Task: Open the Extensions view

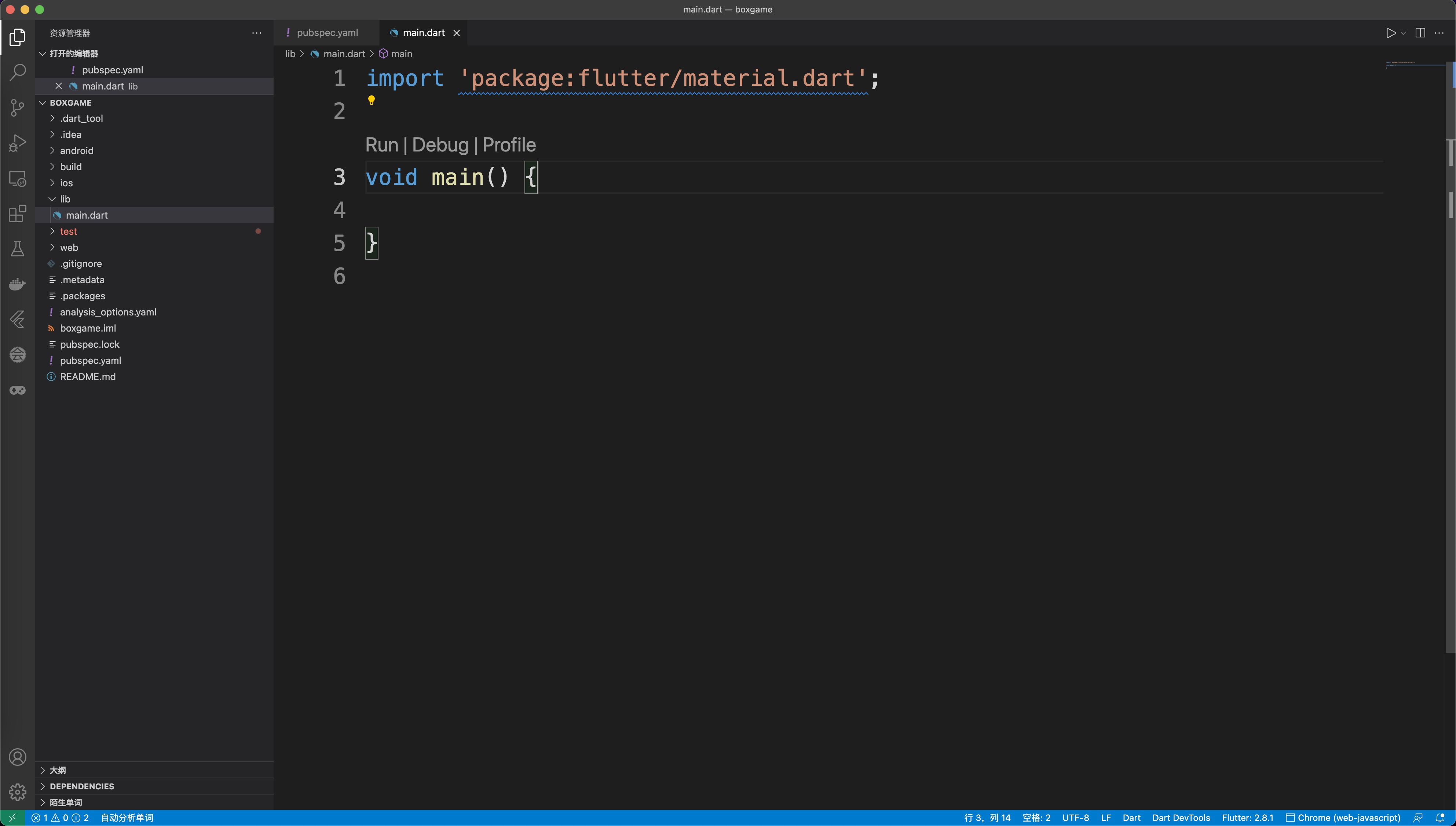Action: pyautogui.click(x=18, y=214)
